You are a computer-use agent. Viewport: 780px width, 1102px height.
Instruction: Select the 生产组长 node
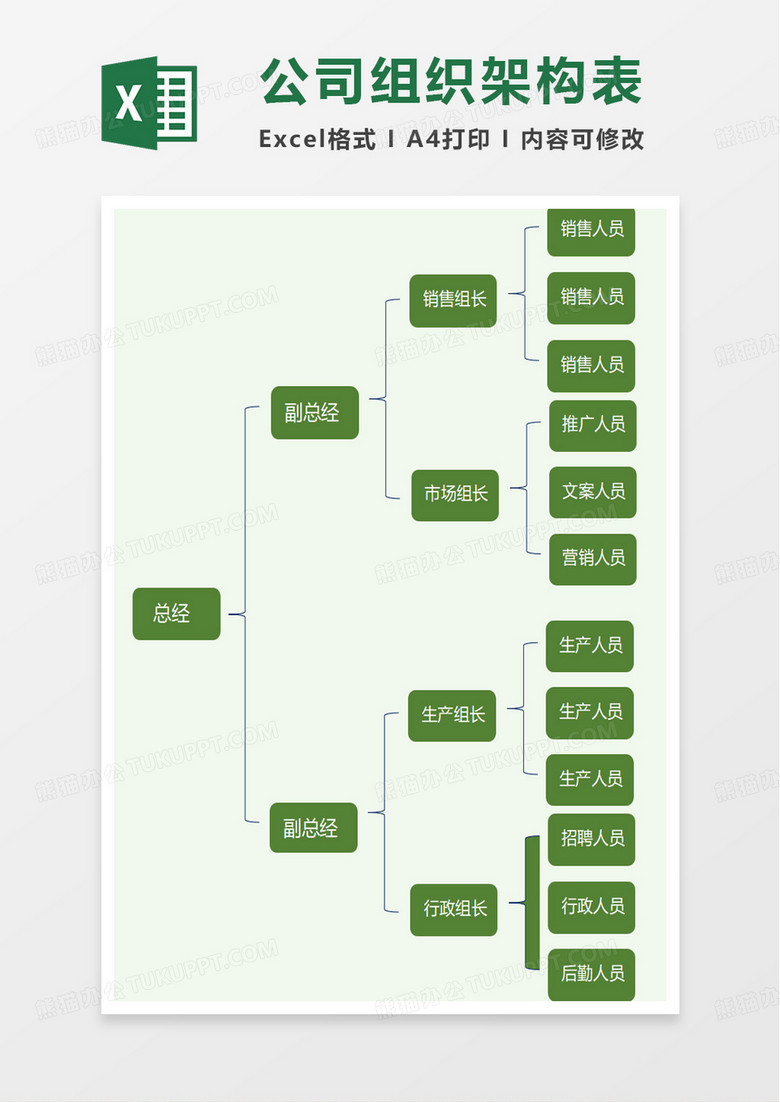(x=452, y=715)
